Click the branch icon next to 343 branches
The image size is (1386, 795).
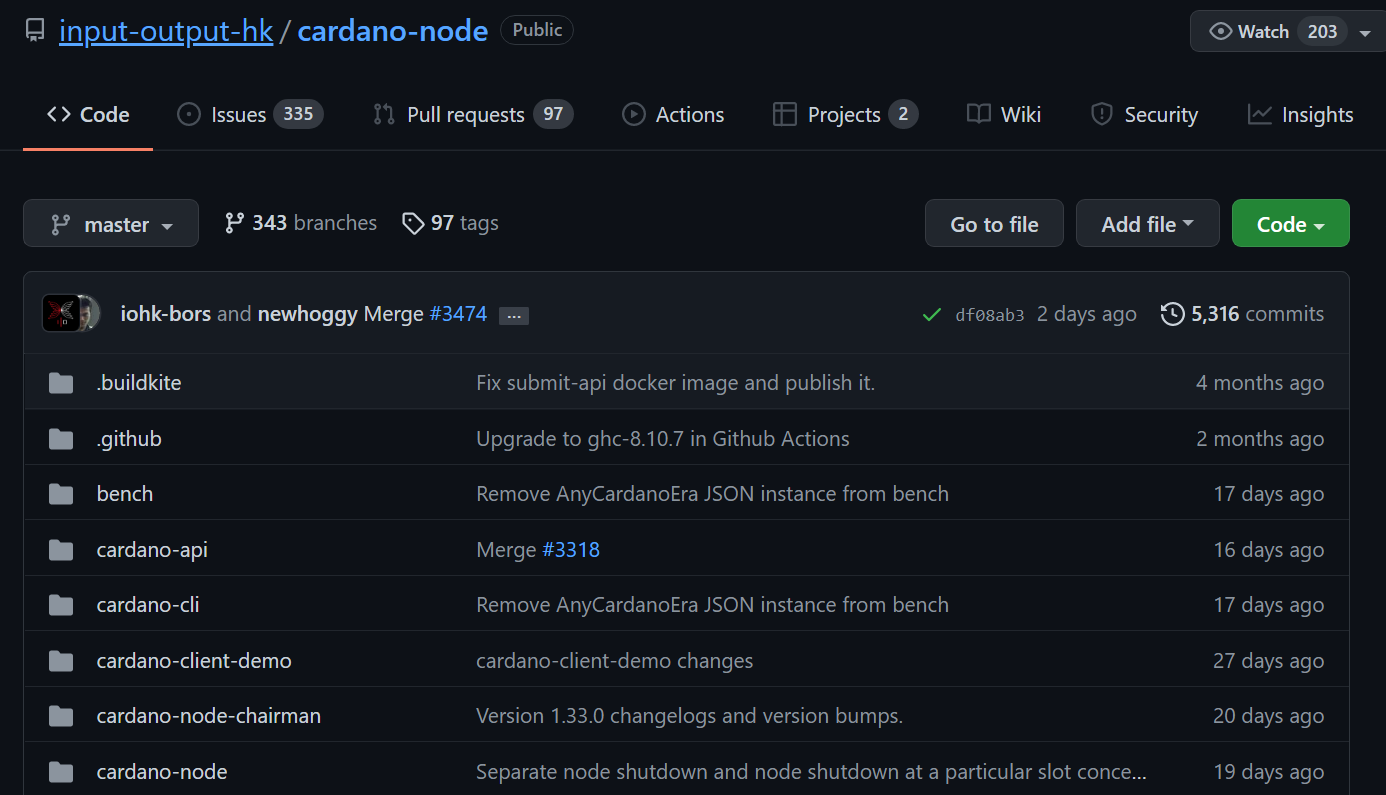tap(237, 222)
